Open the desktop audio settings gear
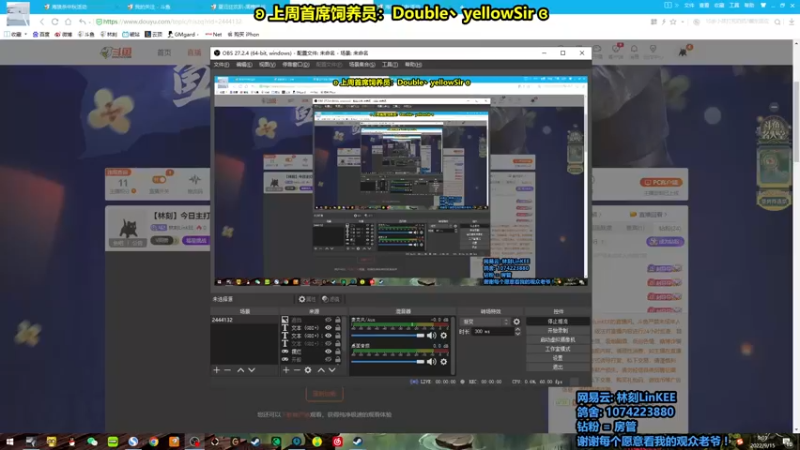Image resolution: width=800 pixels, height=450 pixels. (x=444, y=361)
